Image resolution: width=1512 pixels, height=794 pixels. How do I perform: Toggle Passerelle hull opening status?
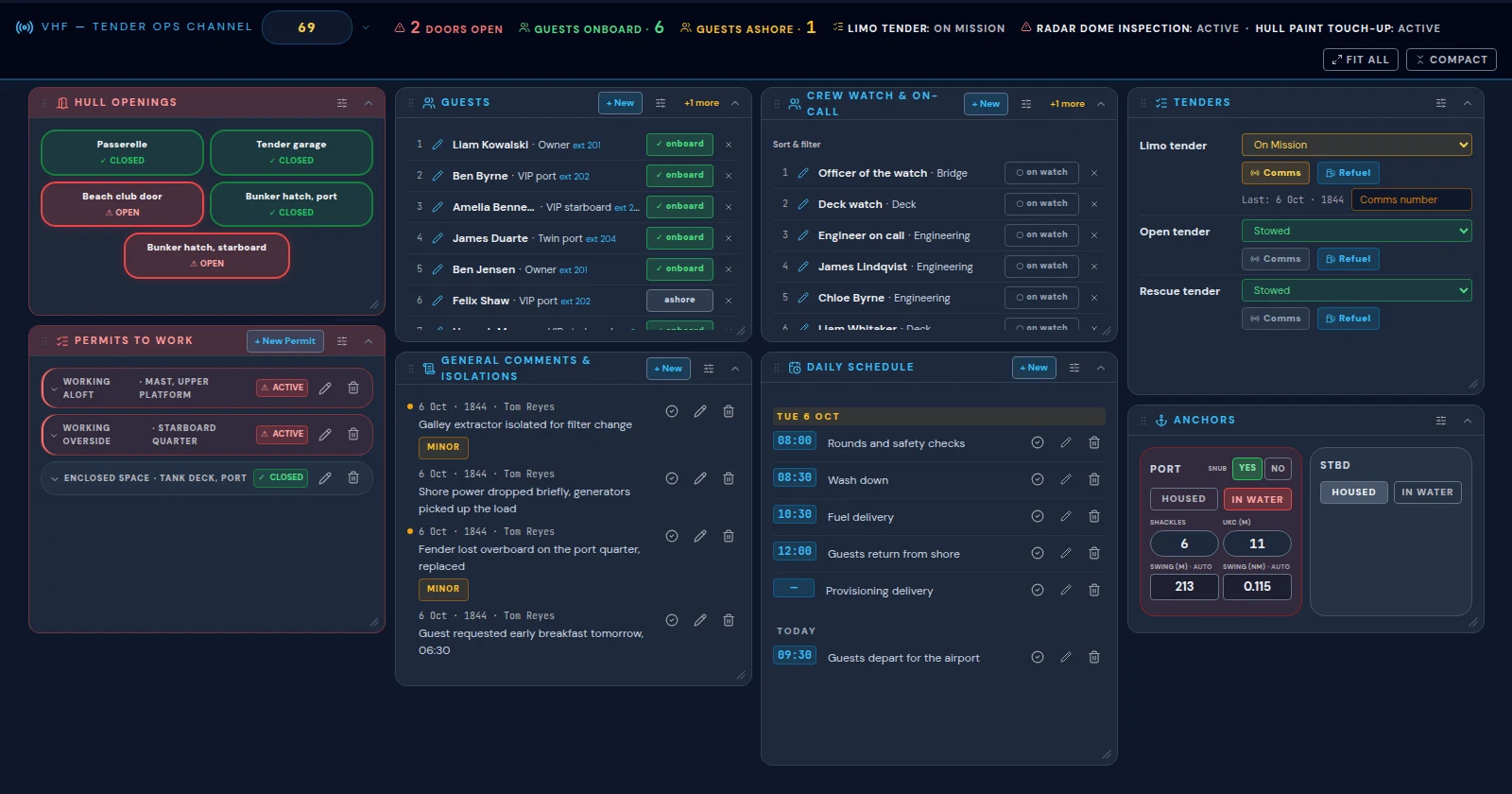pos(122,152)
